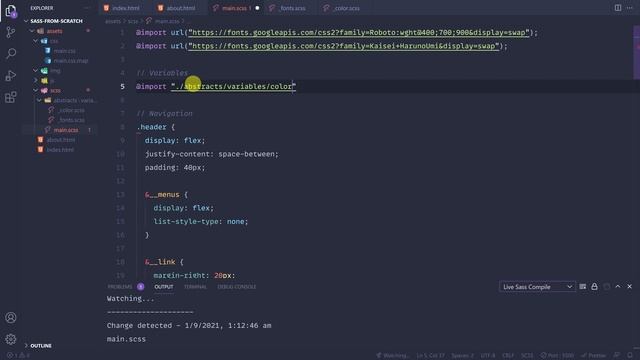
Task: Click the Problems count badge
Action: tap(141, 287)
